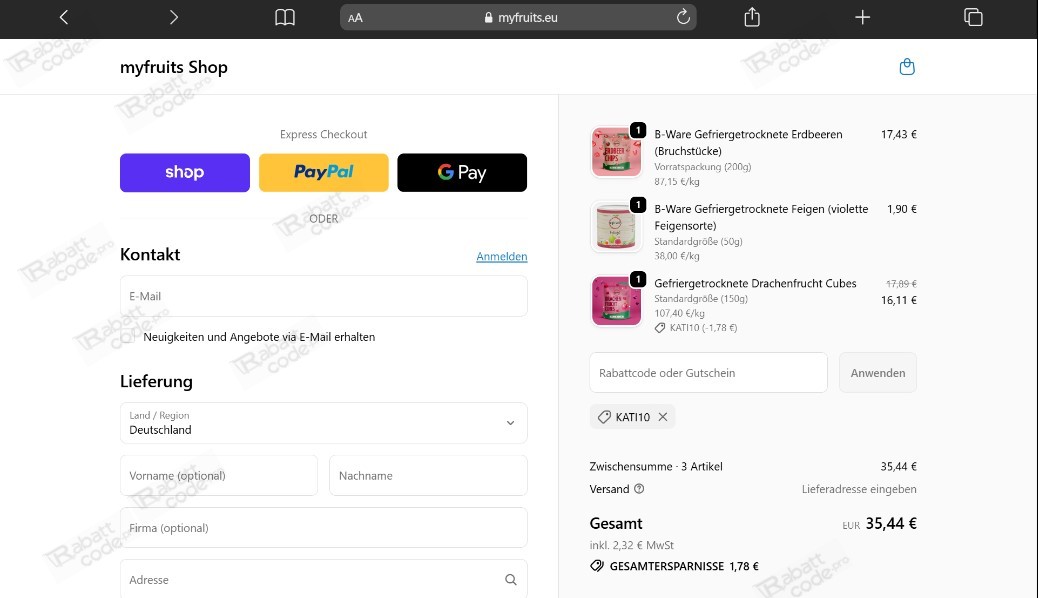The height and width of the screenshot is (598, 1038).
Task: Go forward with the browser forward arrow
Action: pos(173,17)
